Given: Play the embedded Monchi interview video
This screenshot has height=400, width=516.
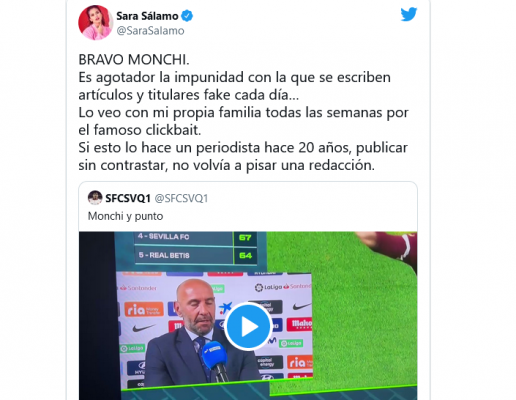Looking at the screenshot, I should point(248,326).
